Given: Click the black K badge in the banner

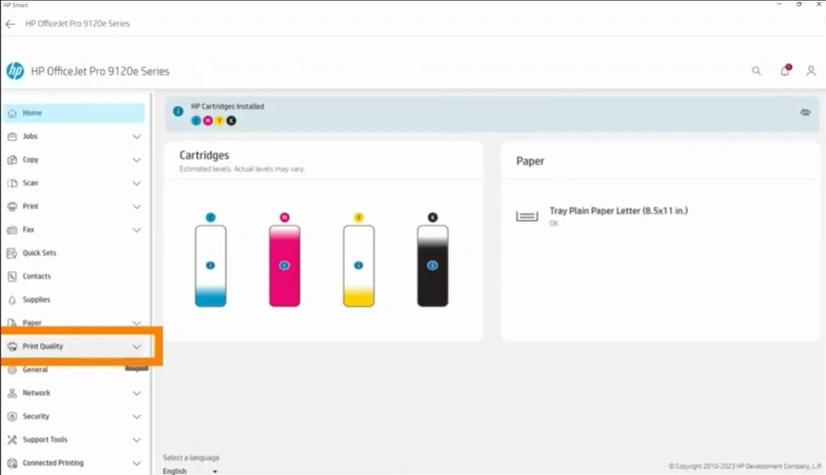Looking at the screenshot, I should pos(231,121).
